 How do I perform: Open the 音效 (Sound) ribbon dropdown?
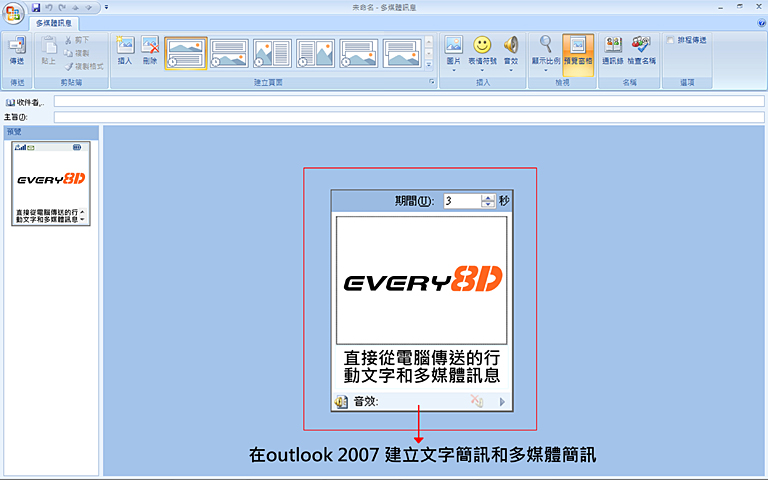(x=511, y=54)
